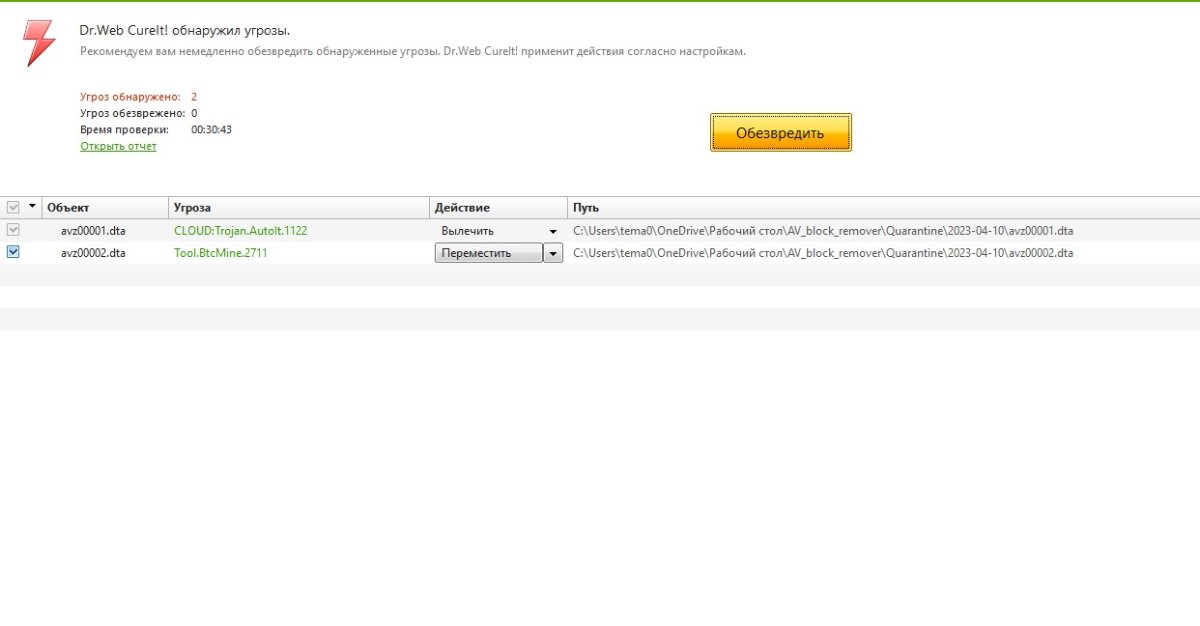Screen dimensions: 1200x626
Task: Click the path ending with avz00001.dta
Action: 823,231
